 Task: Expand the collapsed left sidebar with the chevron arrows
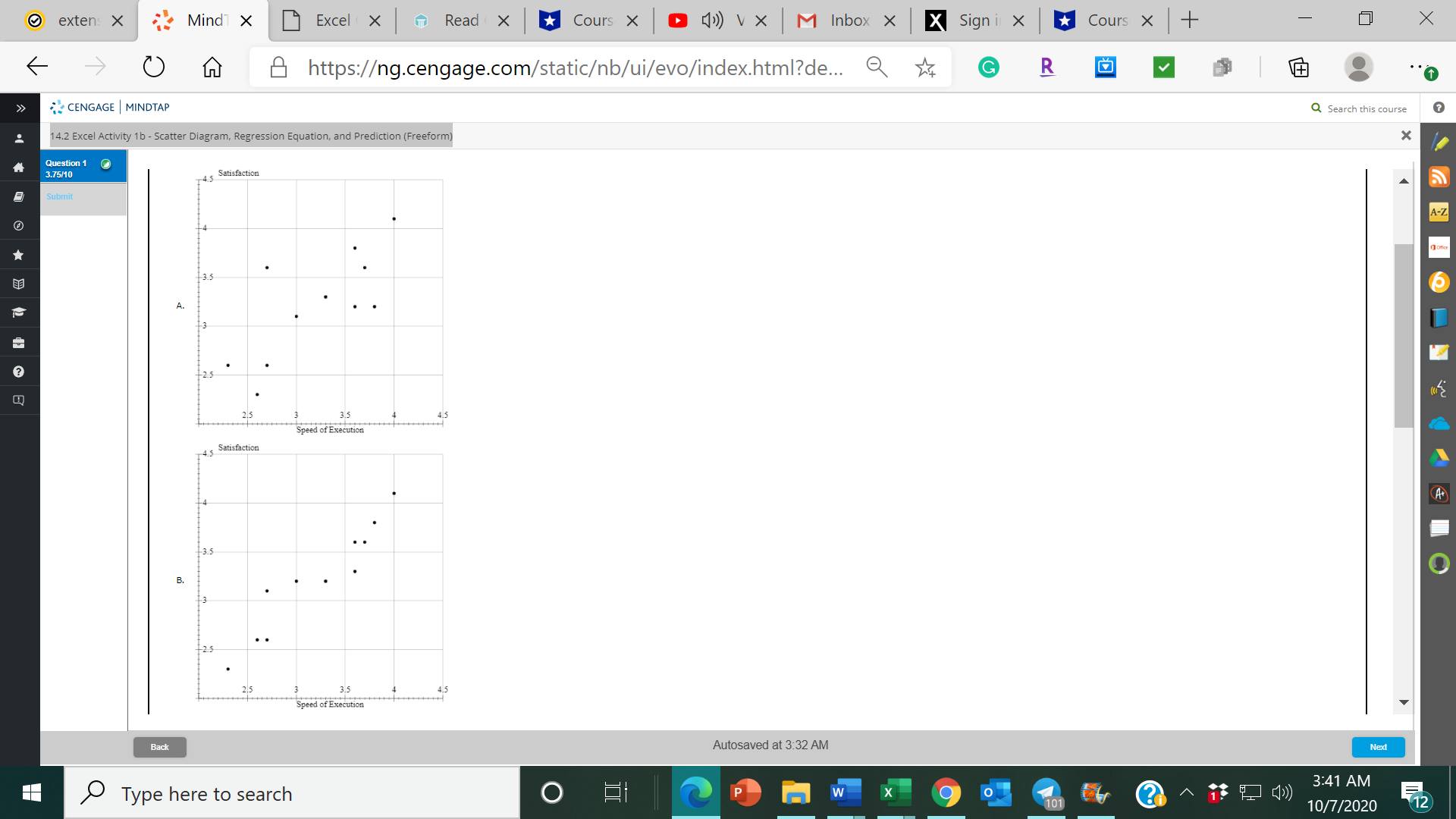coord(20,108)
